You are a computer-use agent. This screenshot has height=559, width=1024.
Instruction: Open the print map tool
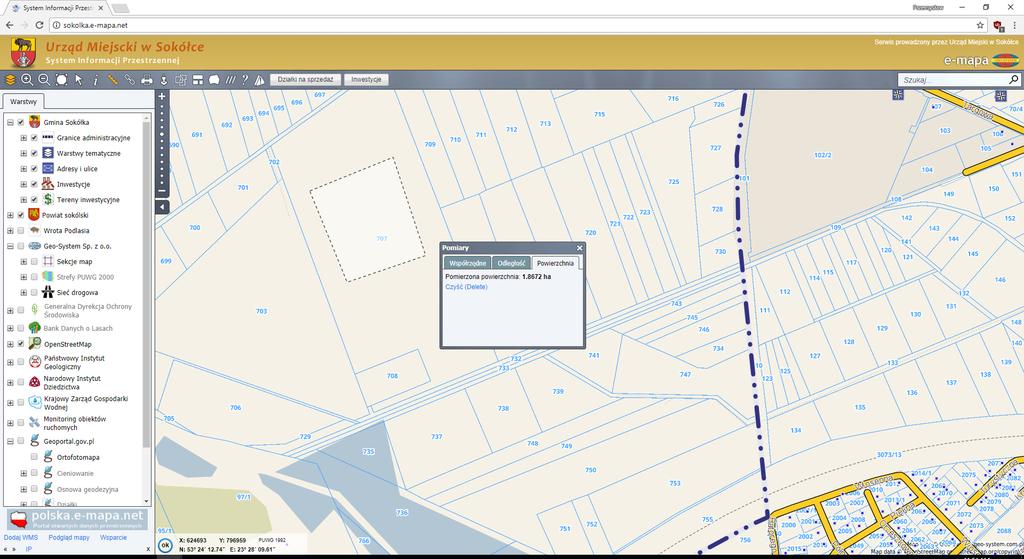pyautogui.click(x=147, y=80)
